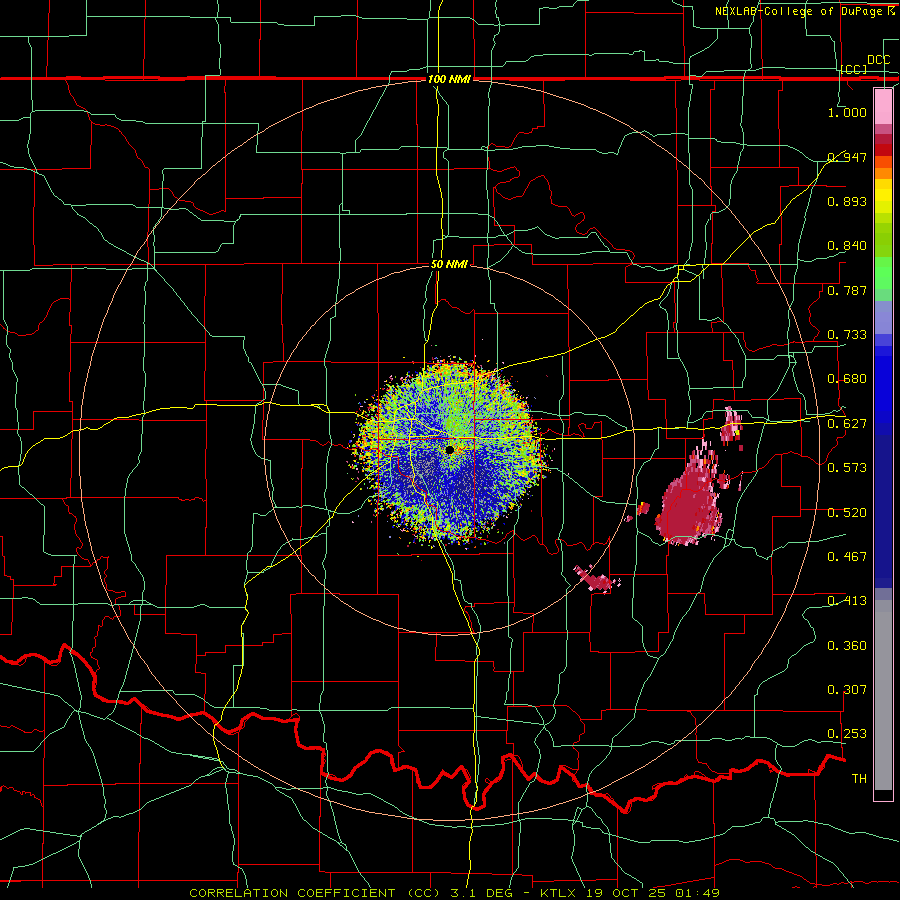Click the [CC] product label
The height and width of the screenshot is (900, 900).
pos(854,69)
